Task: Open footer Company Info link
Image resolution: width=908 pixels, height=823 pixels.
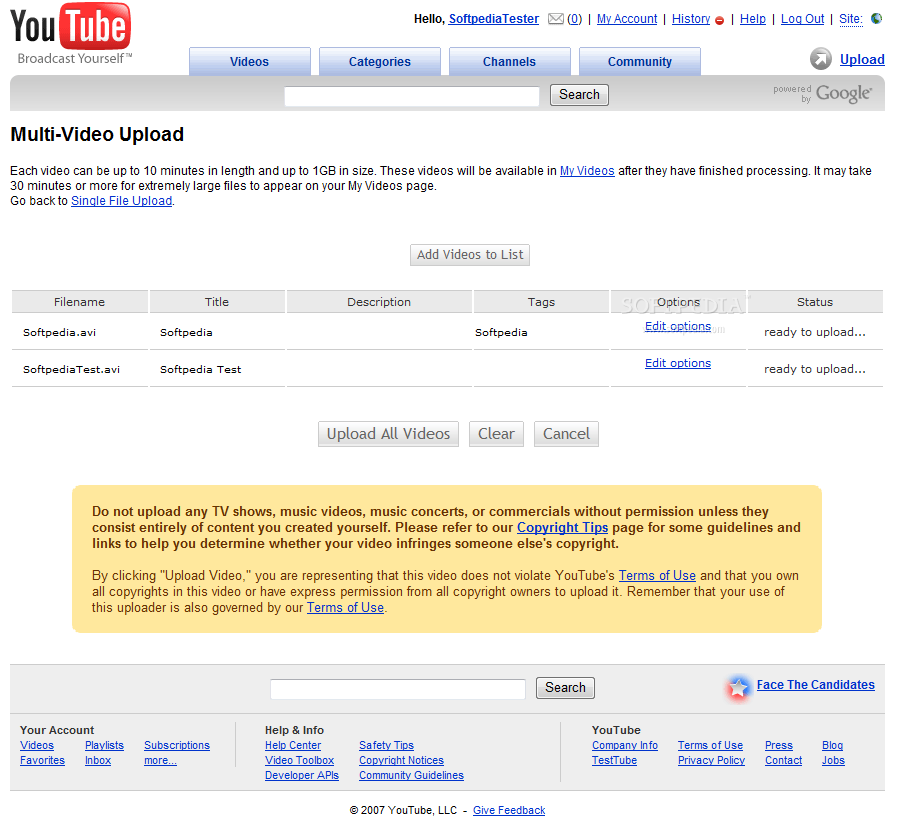Action: (x=625, y=745)
